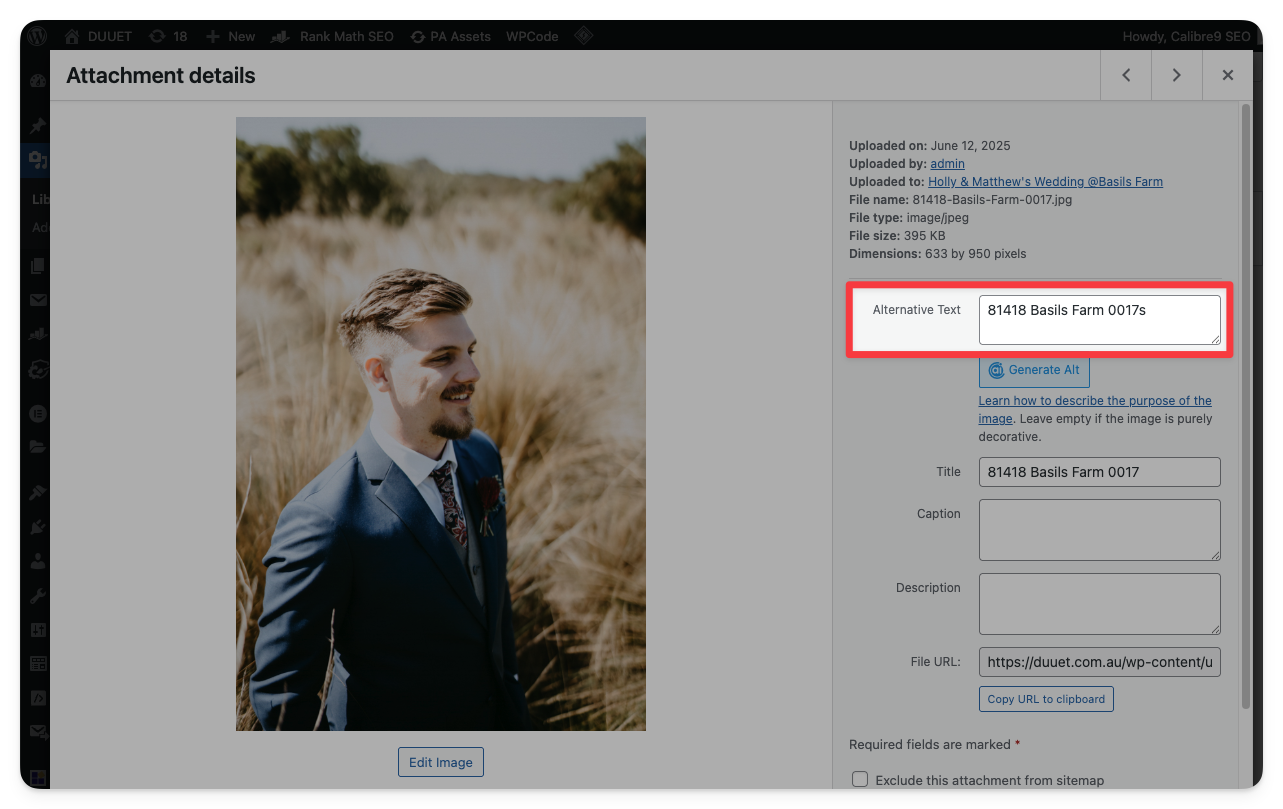
Task: Open the admin uploader link
Action: [x=947, y=163]
